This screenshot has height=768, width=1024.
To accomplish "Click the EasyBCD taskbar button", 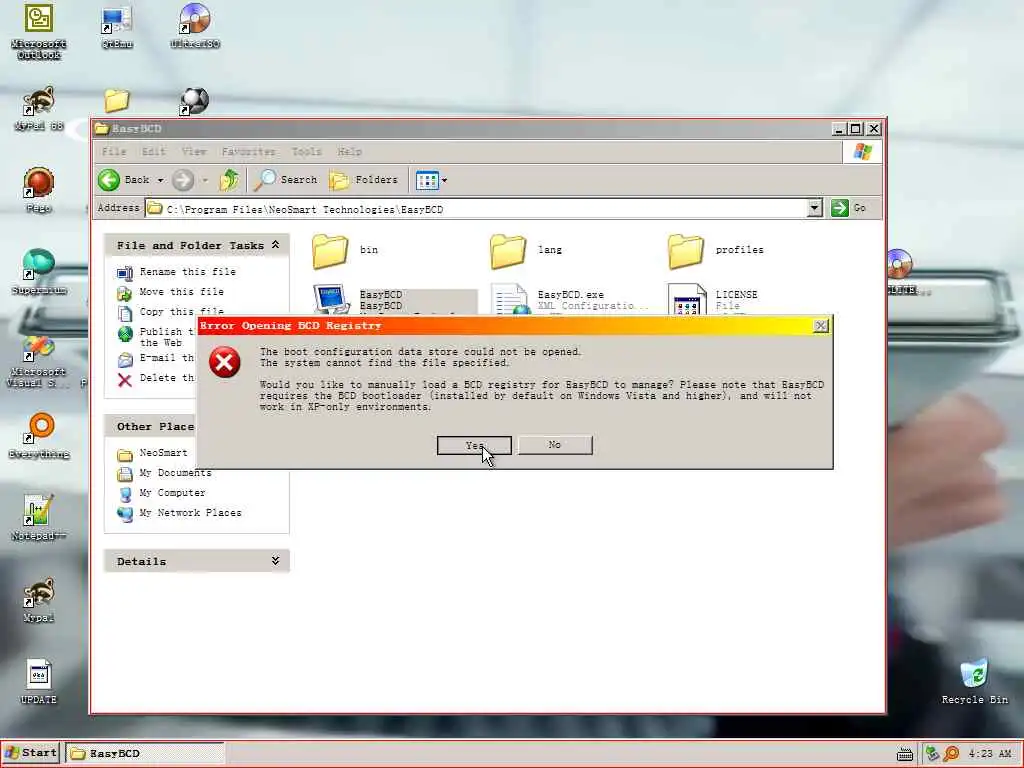I will tap(145, 754).
